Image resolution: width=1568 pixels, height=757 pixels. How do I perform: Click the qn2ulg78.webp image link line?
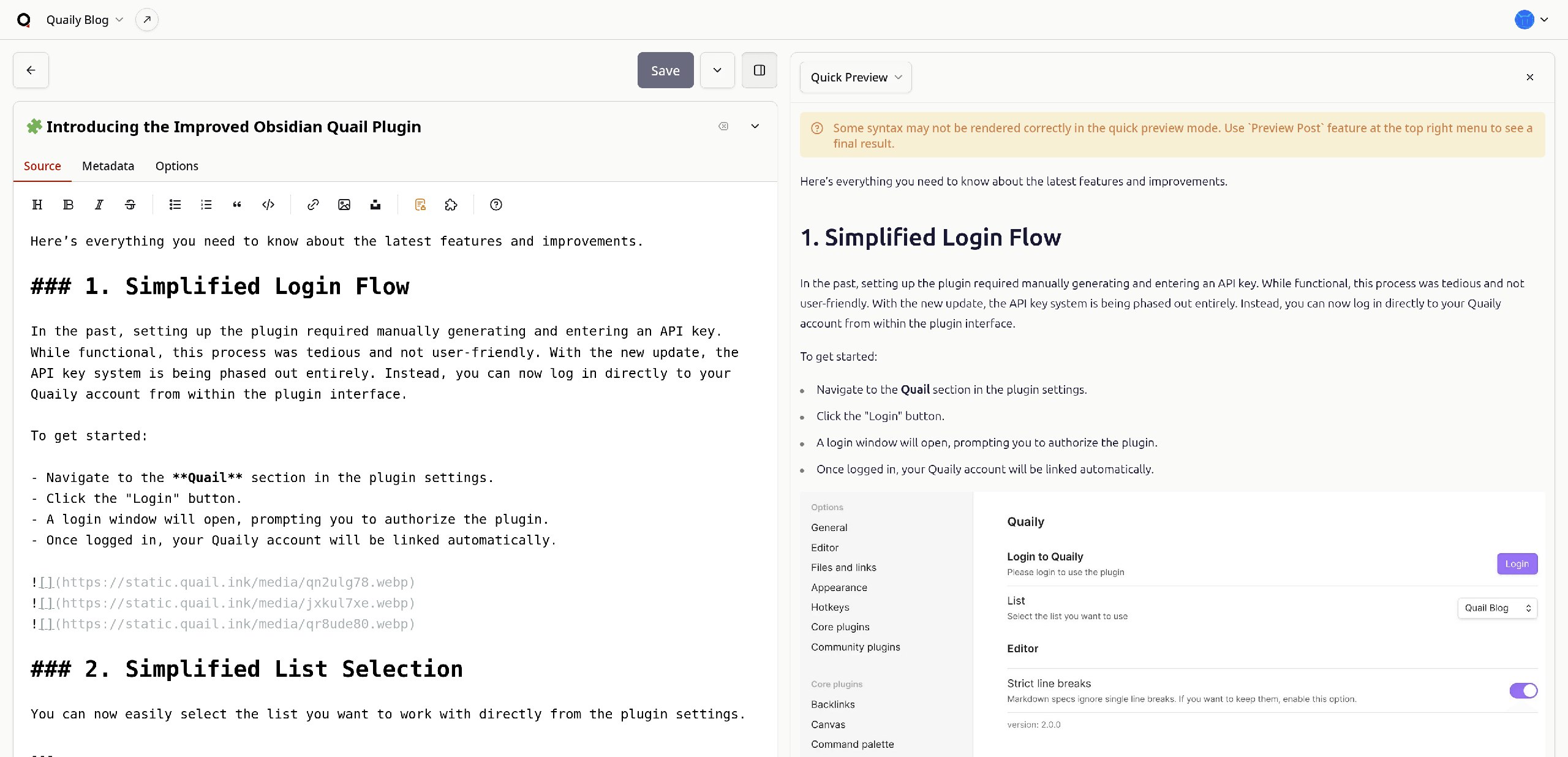tap(223, 582)
